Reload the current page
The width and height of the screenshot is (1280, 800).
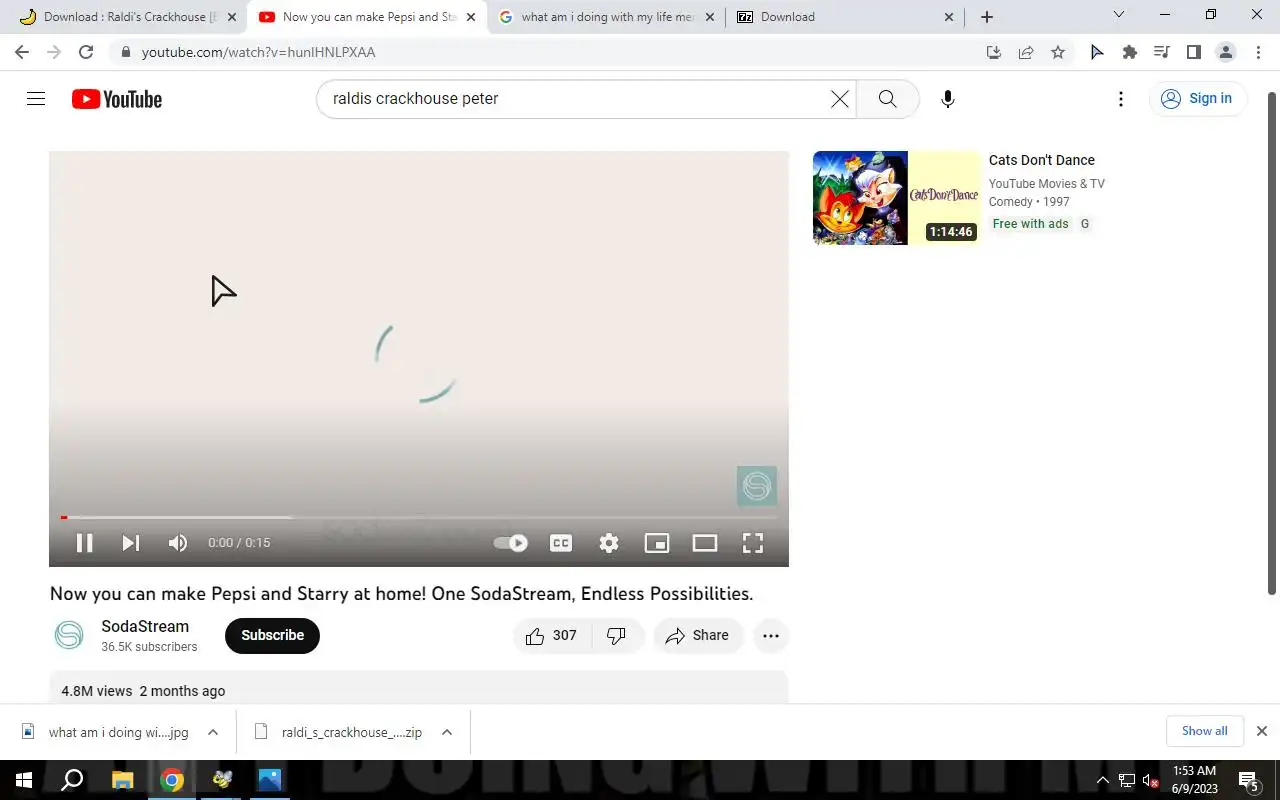[86, 52]
